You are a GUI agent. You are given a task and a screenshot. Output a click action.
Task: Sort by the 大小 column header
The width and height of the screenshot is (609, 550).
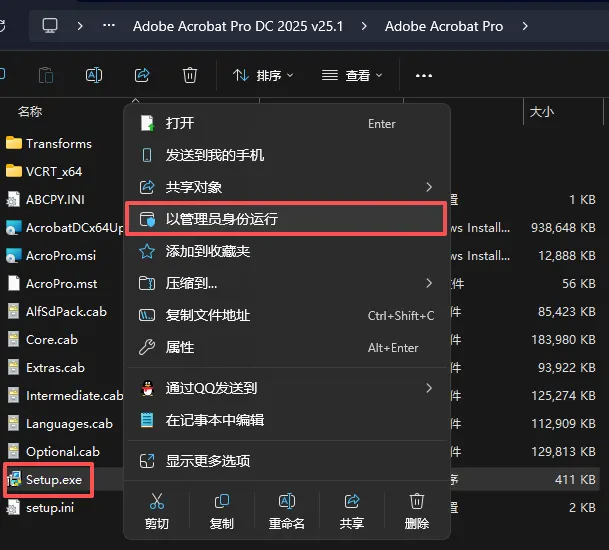(x=541, y=112)
